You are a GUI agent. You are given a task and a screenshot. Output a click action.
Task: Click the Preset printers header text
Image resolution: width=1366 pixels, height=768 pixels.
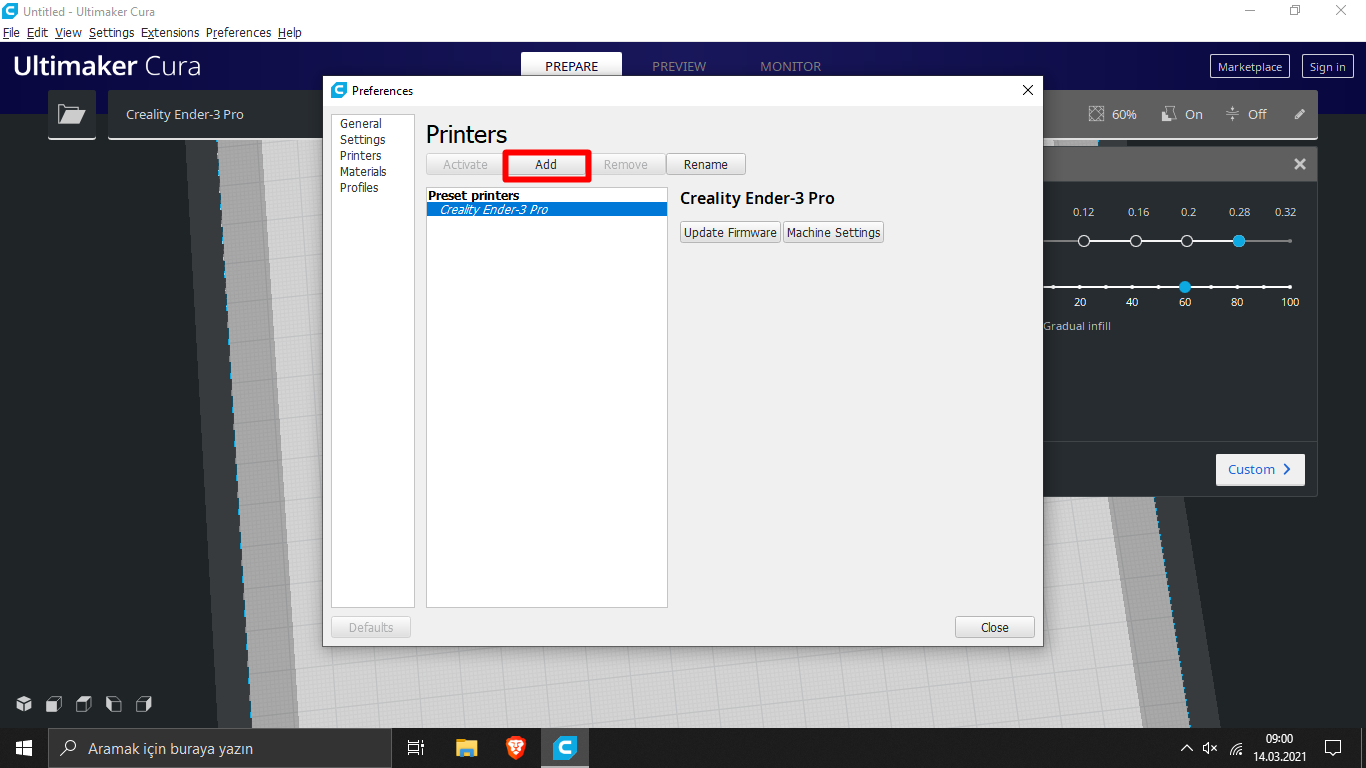[474, 195]
